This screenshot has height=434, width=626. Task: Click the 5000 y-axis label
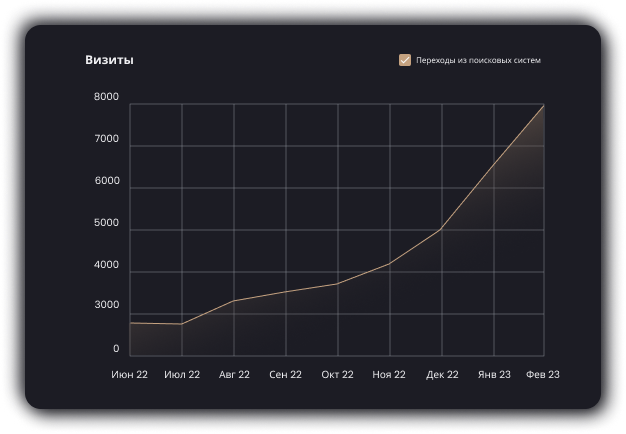coord(106,222)
